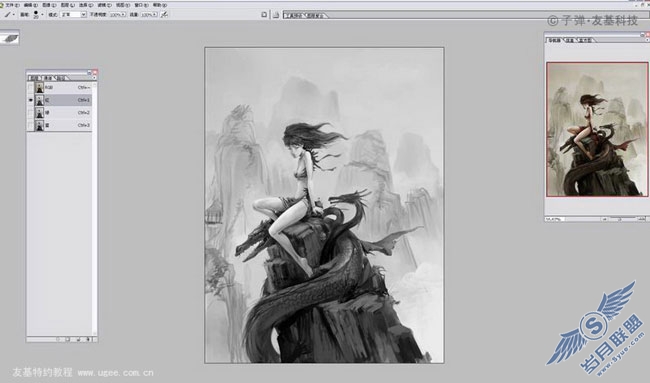Viewport: 650px width, 383px height.
Task: Click the flow 100% value field
Action: 146,15
